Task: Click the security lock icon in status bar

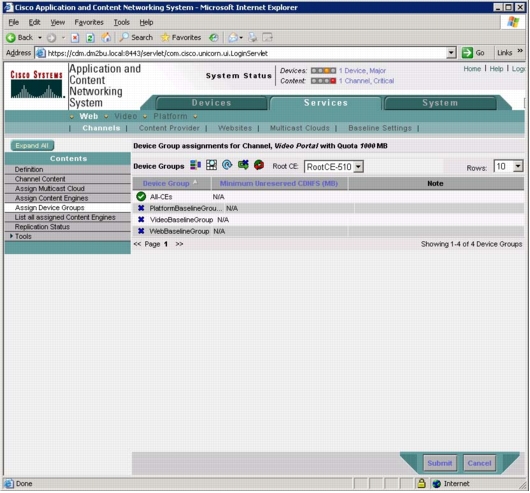Action: 421,483
